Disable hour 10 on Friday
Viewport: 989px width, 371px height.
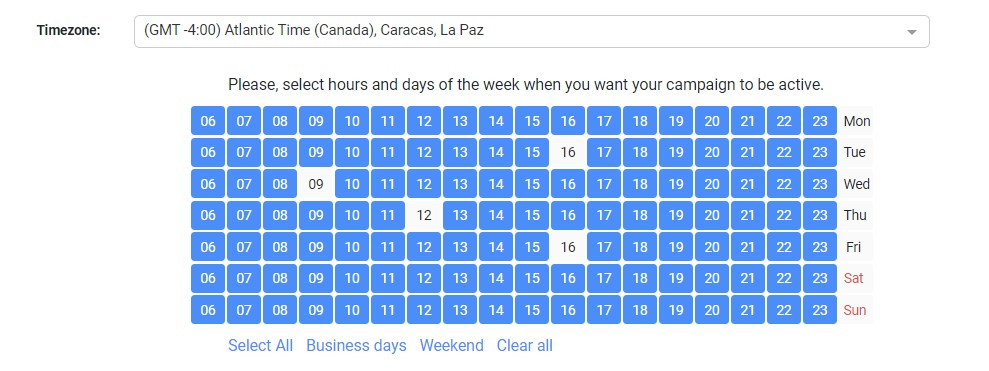coord(352,247)
